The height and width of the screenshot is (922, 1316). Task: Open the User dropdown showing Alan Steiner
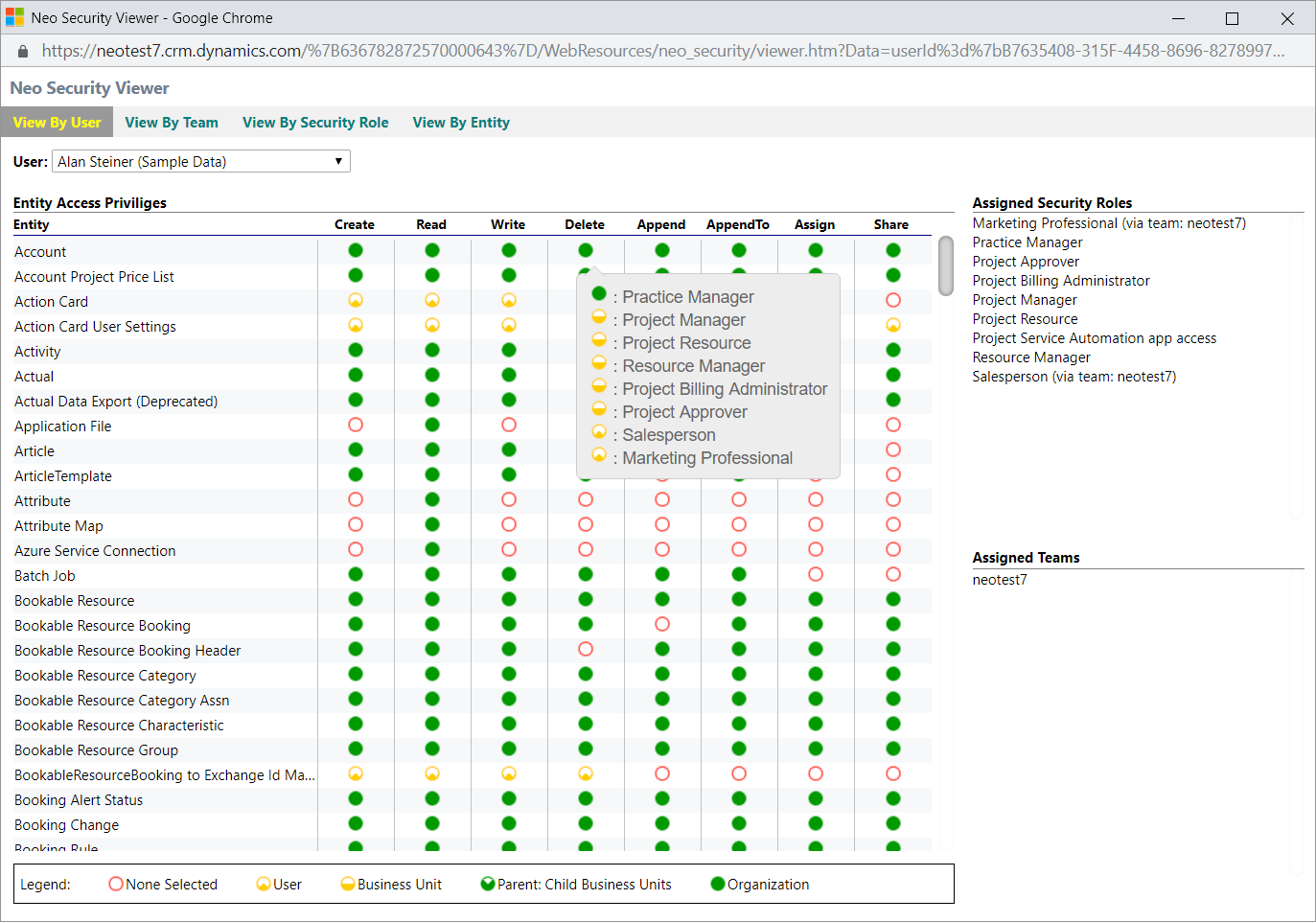pyautogui.click(x=201, y=161)
